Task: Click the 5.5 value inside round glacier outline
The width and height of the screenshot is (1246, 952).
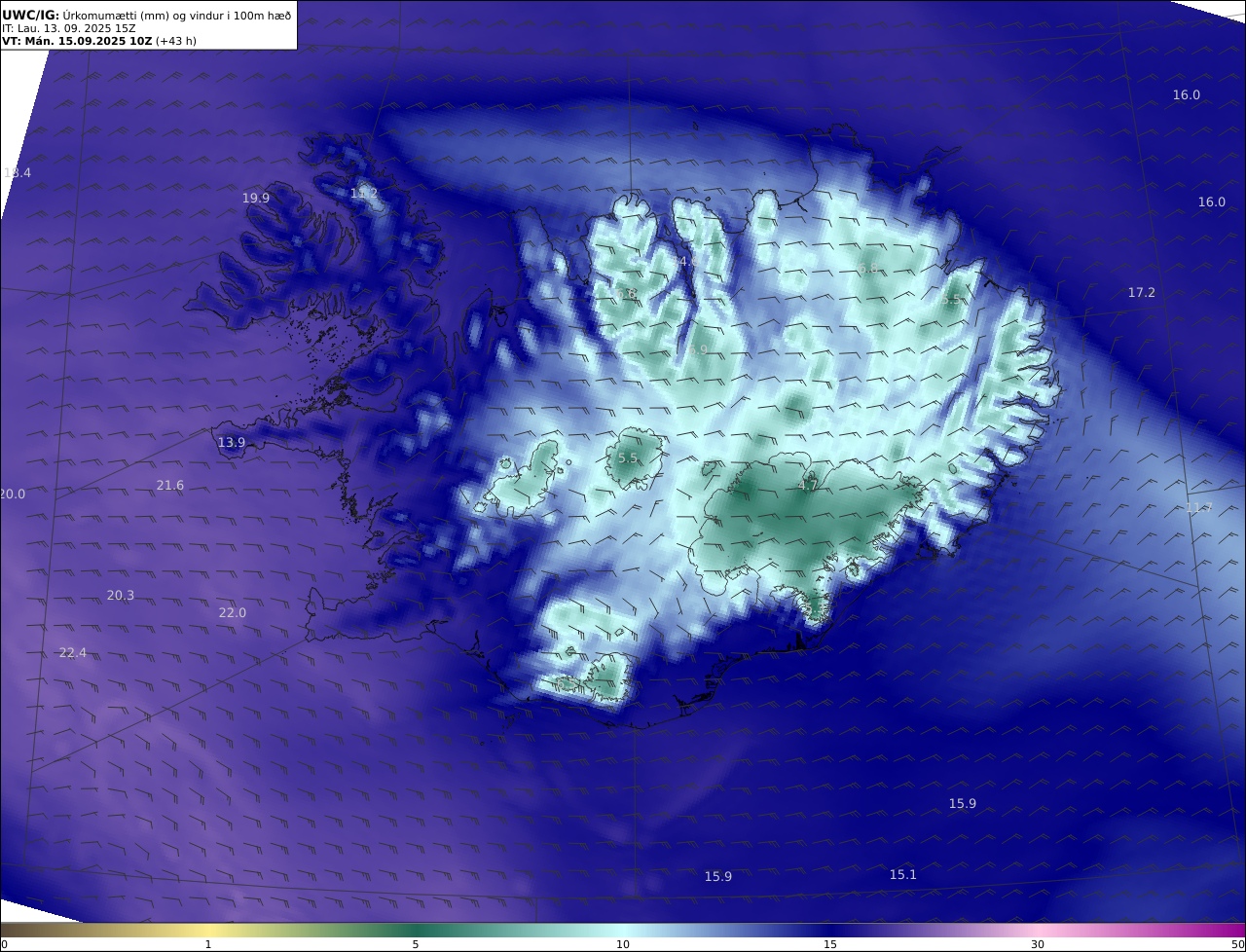Action: coord(628,458)
